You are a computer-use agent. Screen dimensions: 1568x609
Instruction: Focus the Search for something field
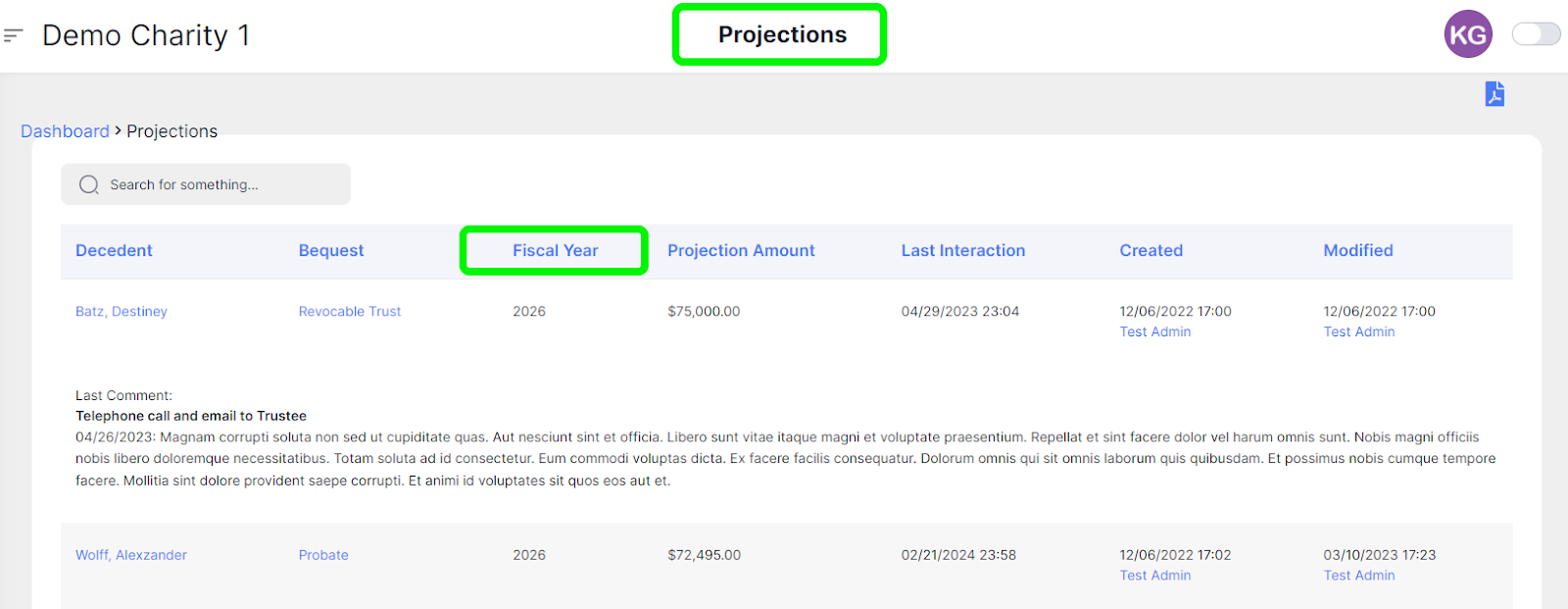(206, 184)
